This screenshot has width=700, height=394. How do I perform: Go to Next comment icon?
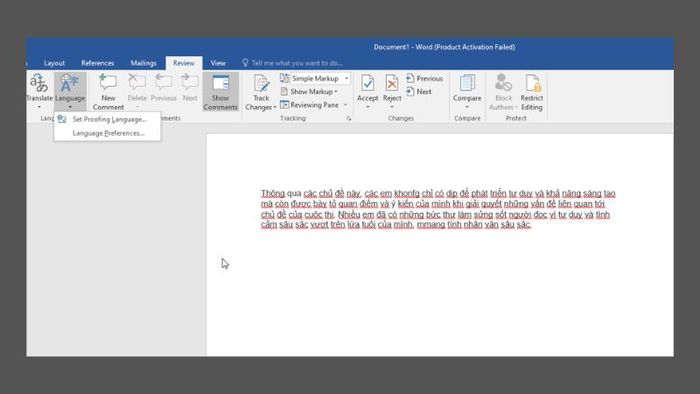click(190, 83)
